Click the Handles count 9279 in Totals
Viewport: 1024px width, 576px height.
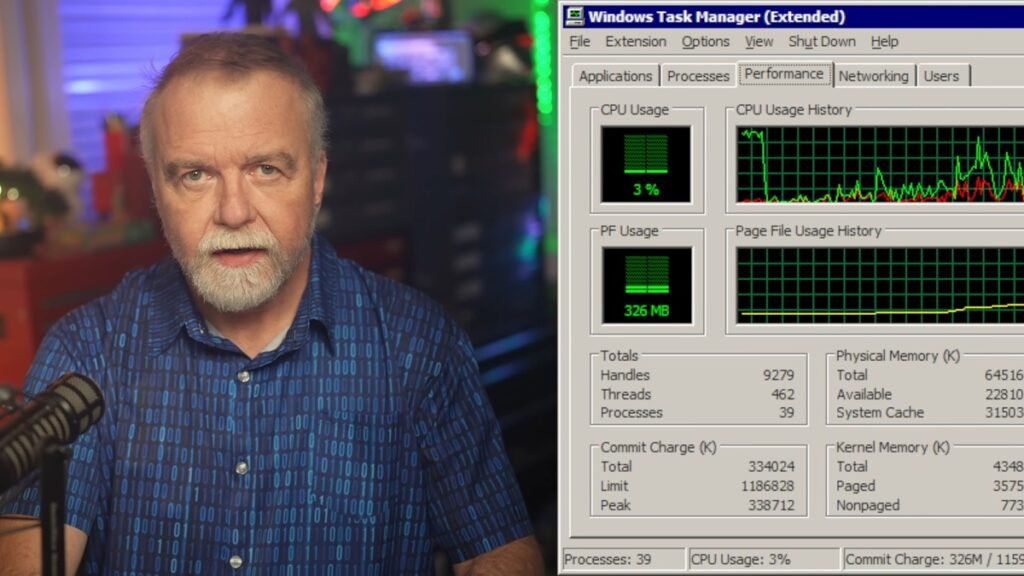coord(776,376)
